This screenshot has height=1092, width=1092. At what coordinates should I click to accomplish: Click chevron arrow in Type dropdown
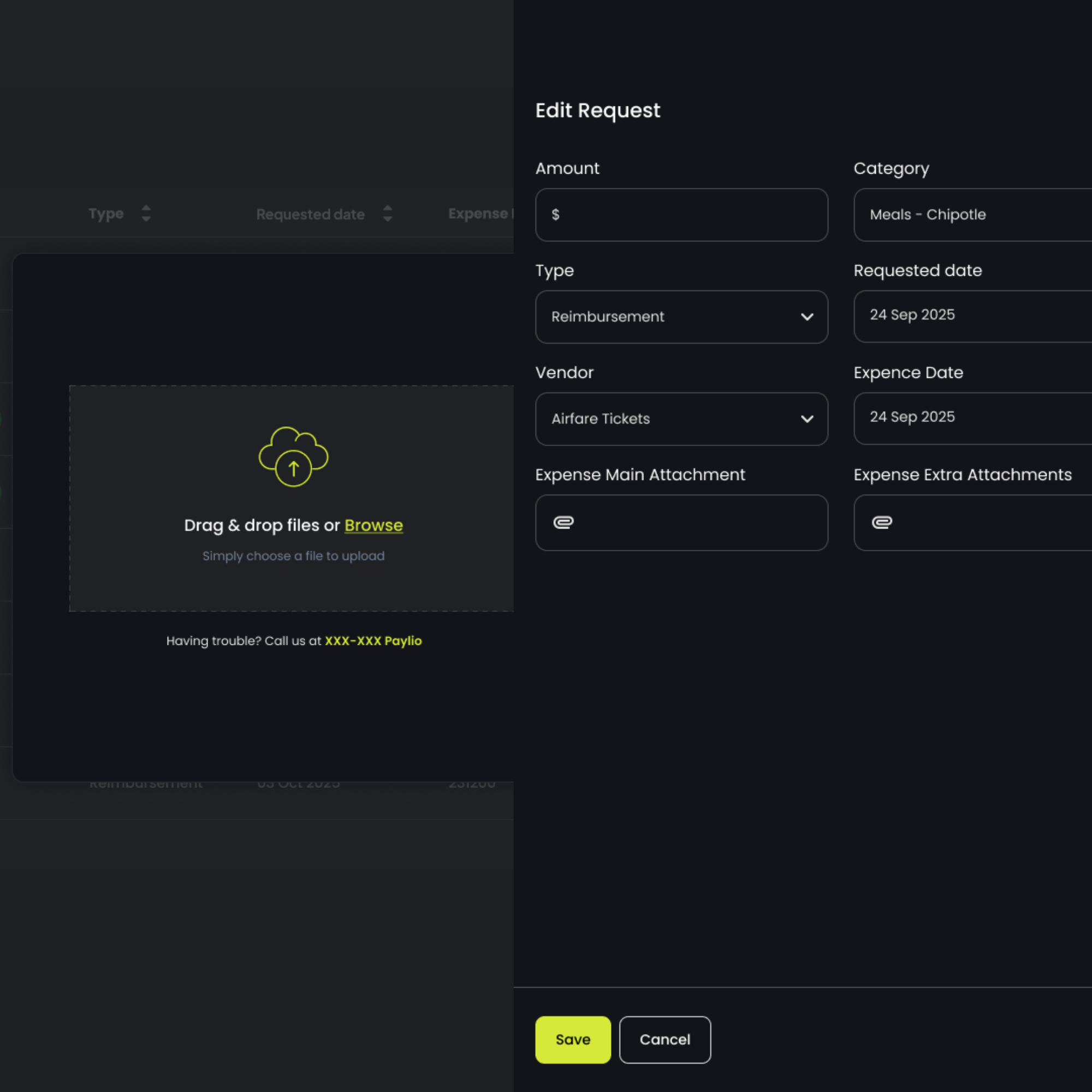coord(806,317)
